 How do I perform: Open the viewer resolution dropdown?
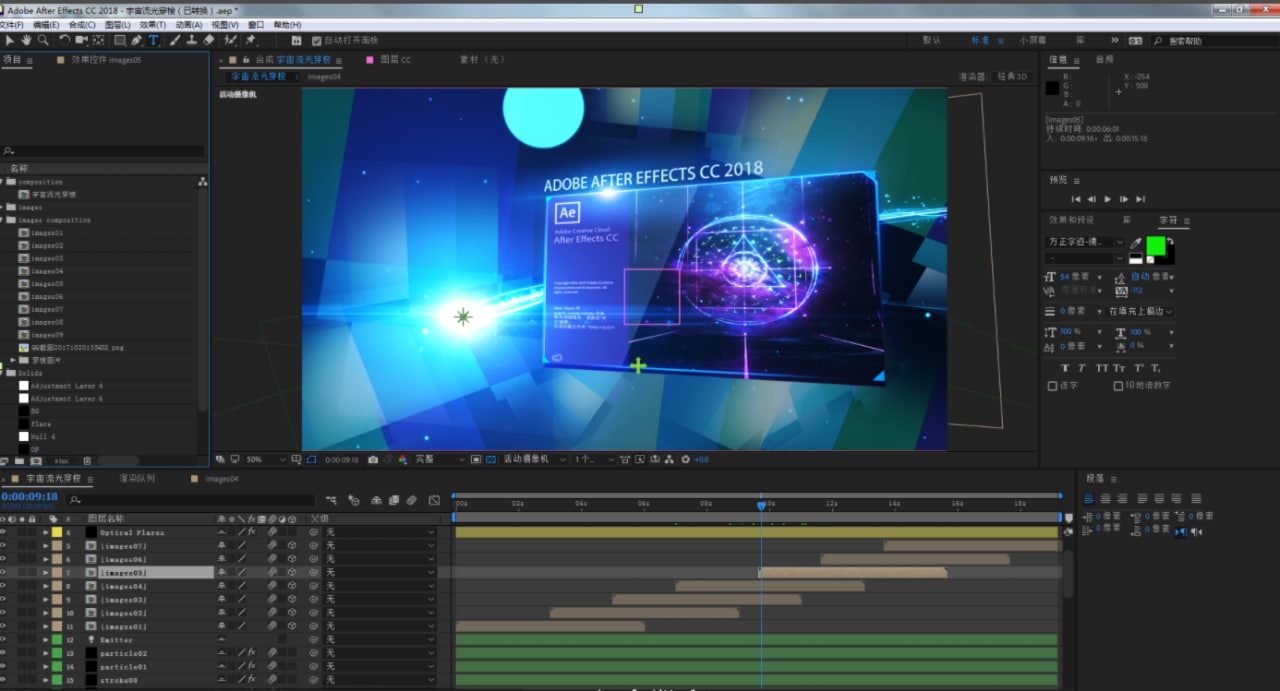(440, 459)
